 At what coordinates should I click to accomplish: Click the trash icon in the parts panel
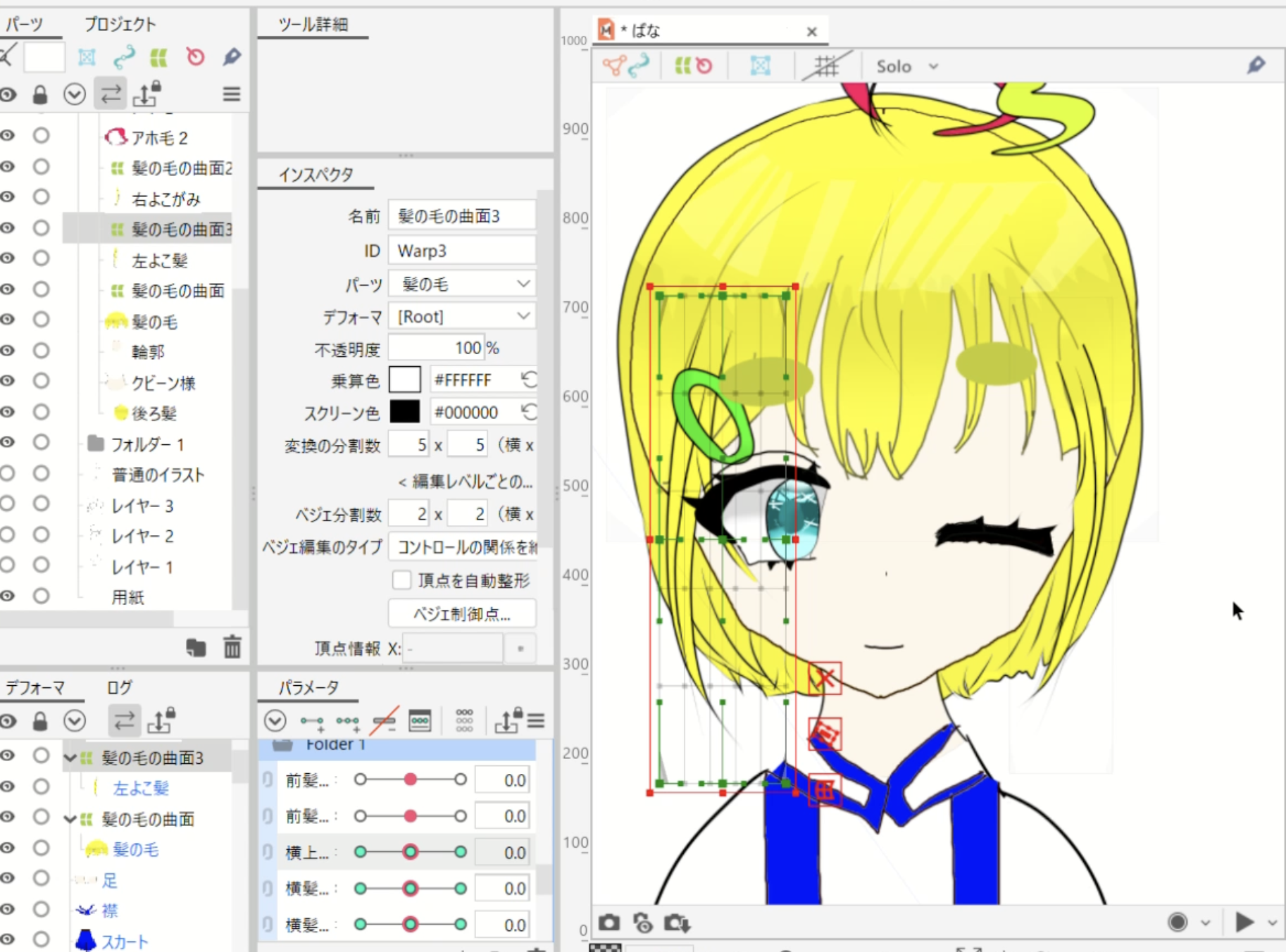point(232,646)
